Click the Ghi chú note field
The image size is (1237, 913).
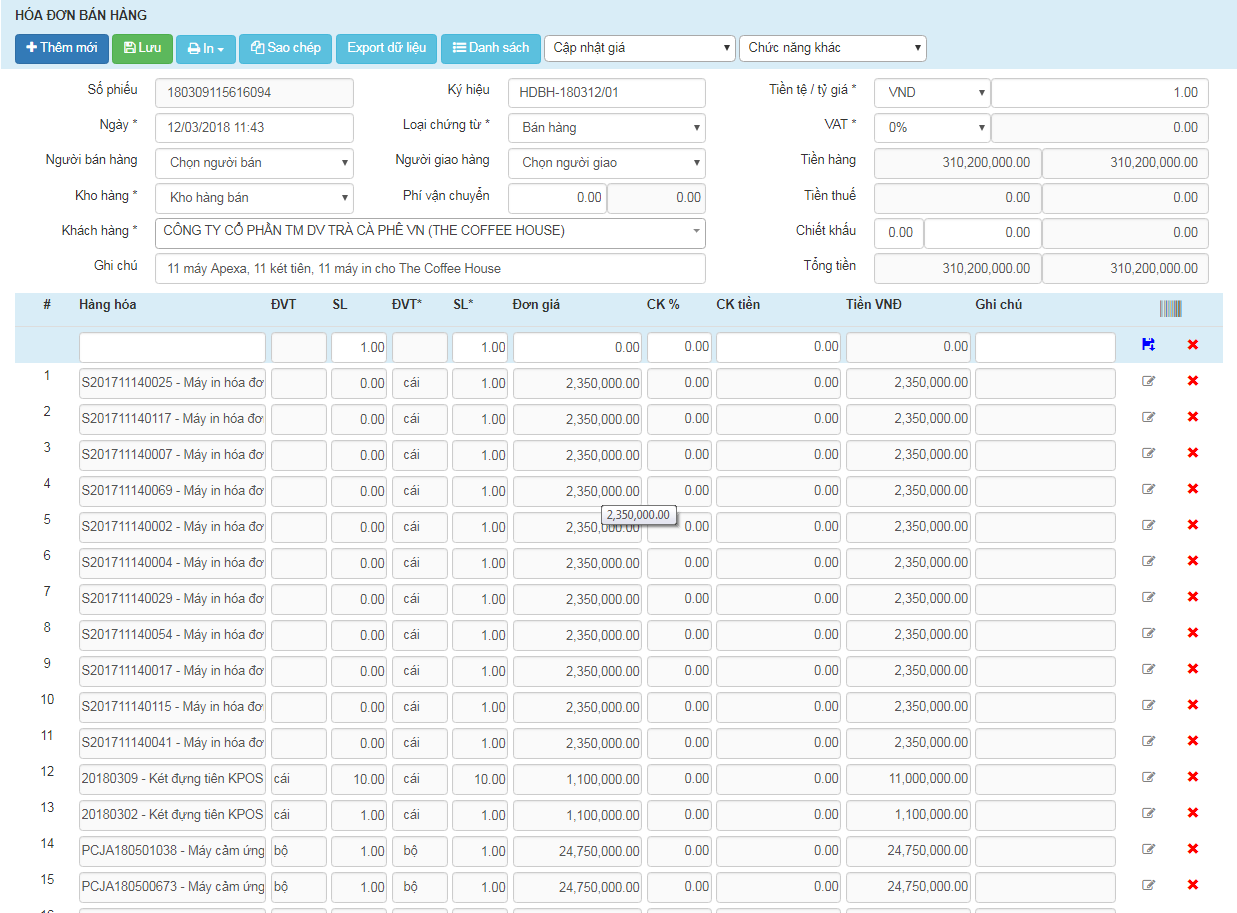(431, 268)
